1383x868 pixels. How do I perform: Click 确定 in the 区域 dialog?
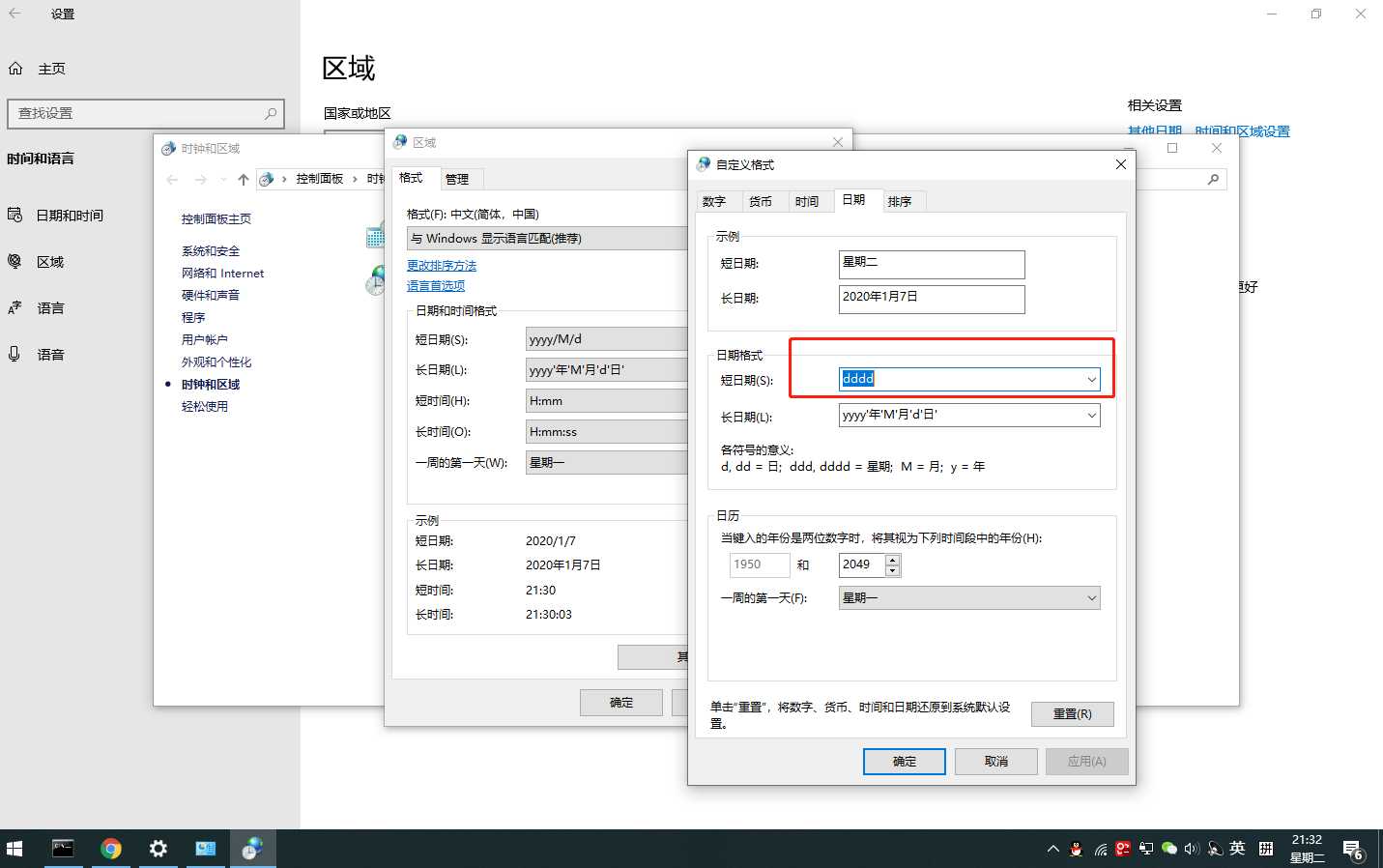(x=621, y=703)
